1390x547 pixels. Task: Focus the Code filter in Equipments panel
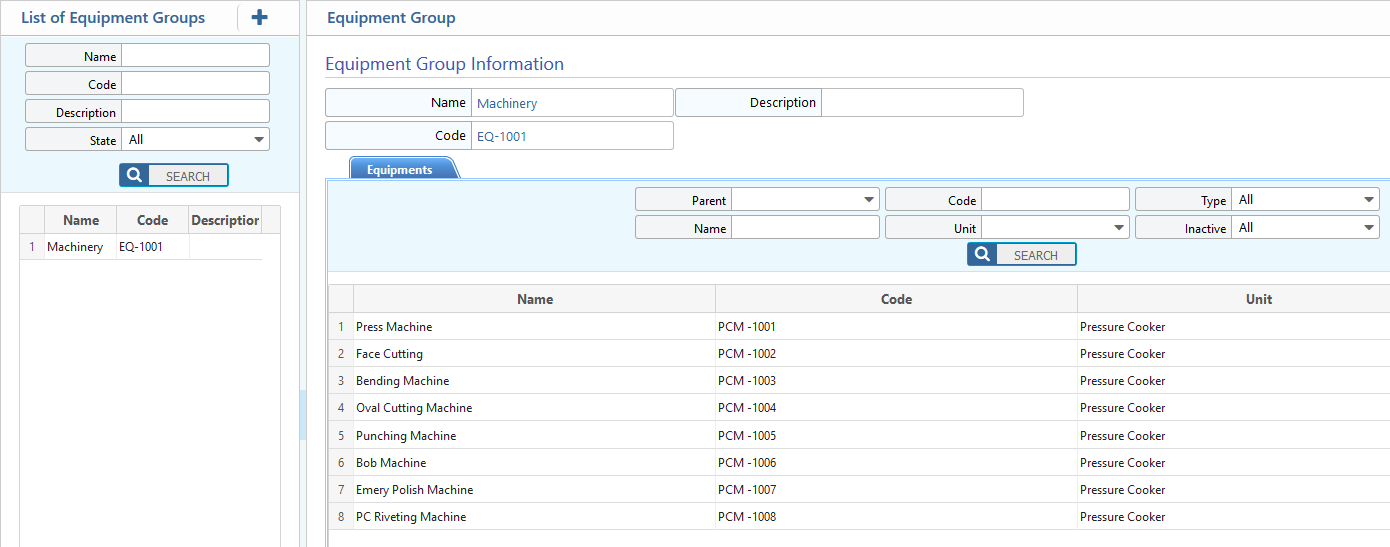1055,200
